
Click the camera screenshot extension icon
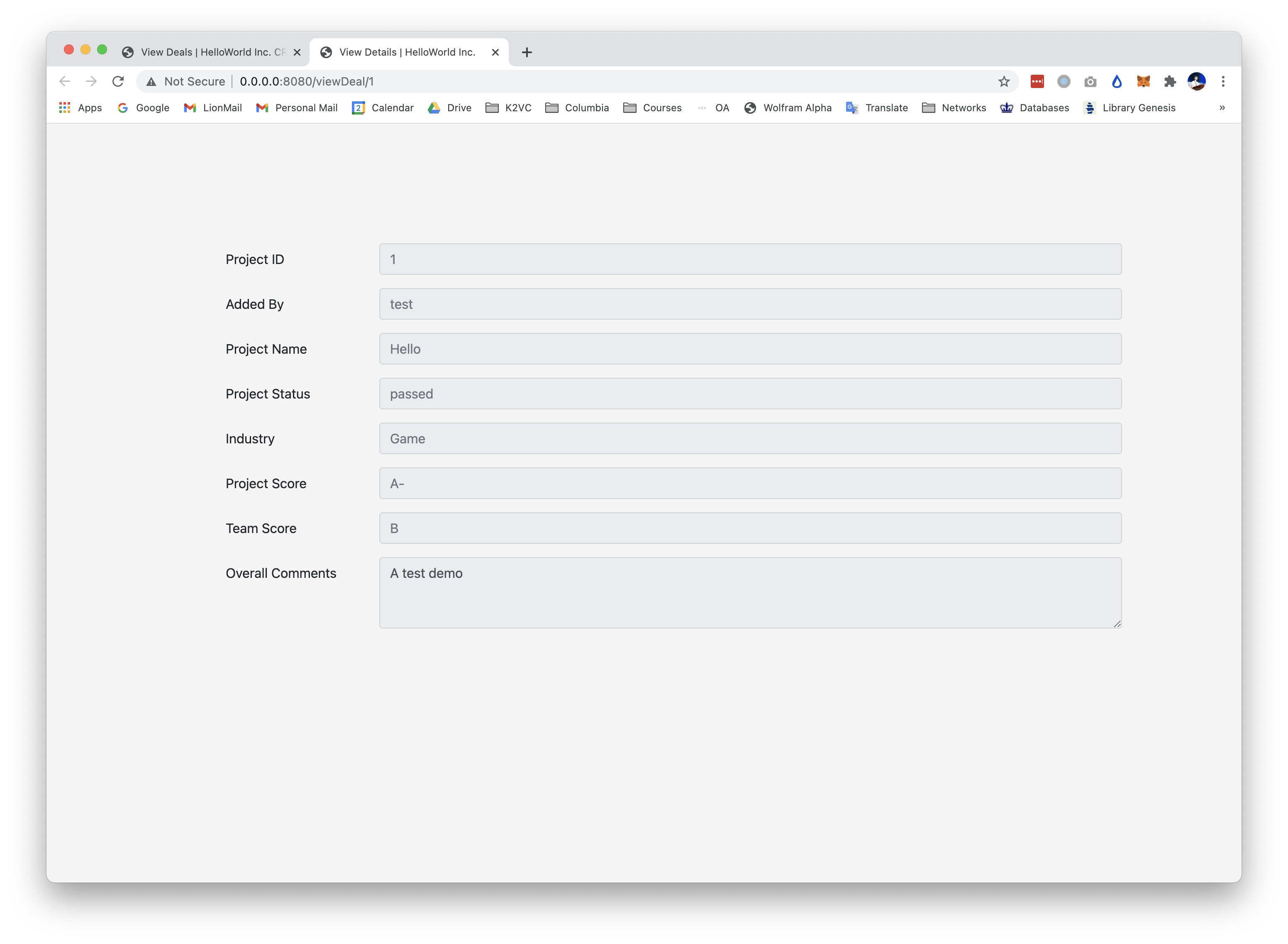coord(1090,82)
